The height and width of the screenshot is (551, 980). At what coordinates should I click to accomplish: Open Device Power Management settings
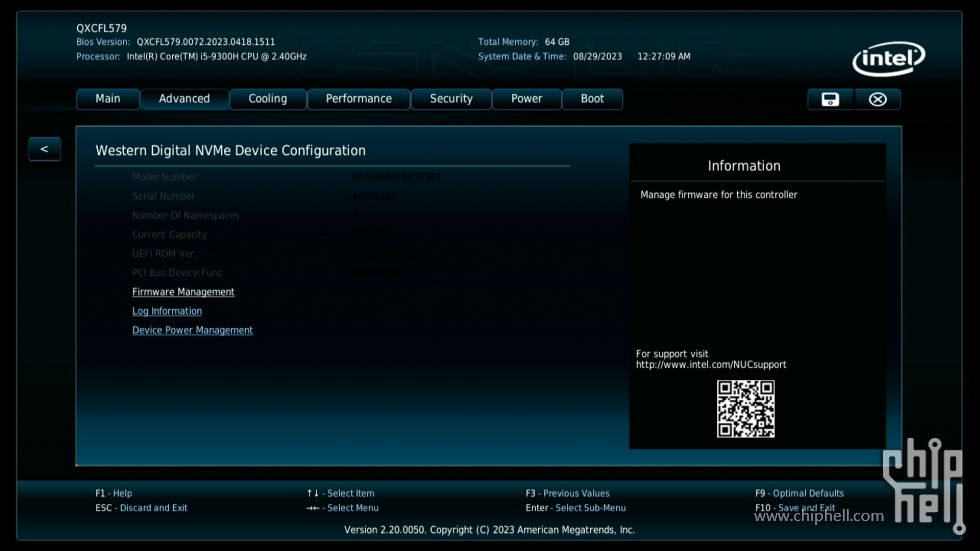[x=192, y=330]
